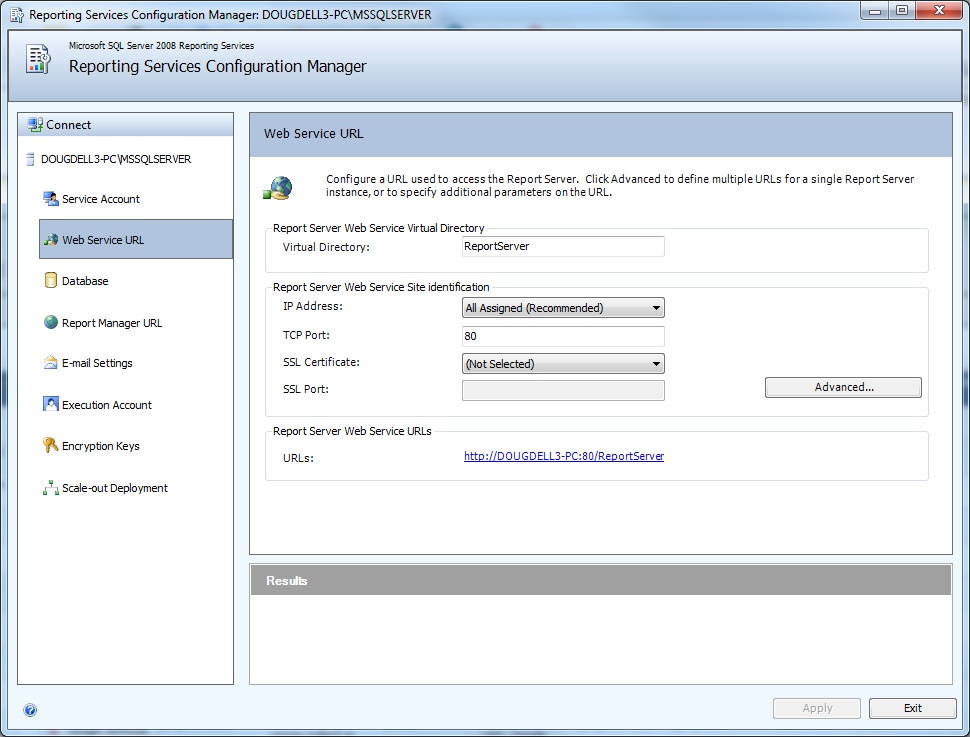The width and height of the screenshot is (970, 737).
Task: Click the globe icon beside the URL description
Action: click(278, 187)
